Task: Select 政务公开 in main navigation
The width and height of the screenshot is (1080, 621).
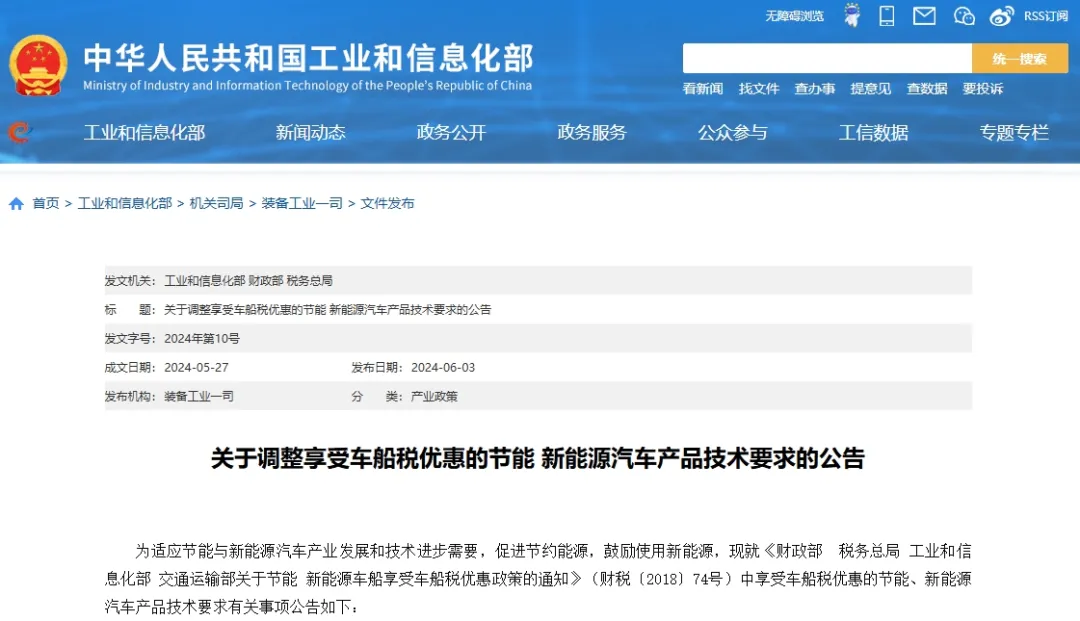Action: point(451,132)
